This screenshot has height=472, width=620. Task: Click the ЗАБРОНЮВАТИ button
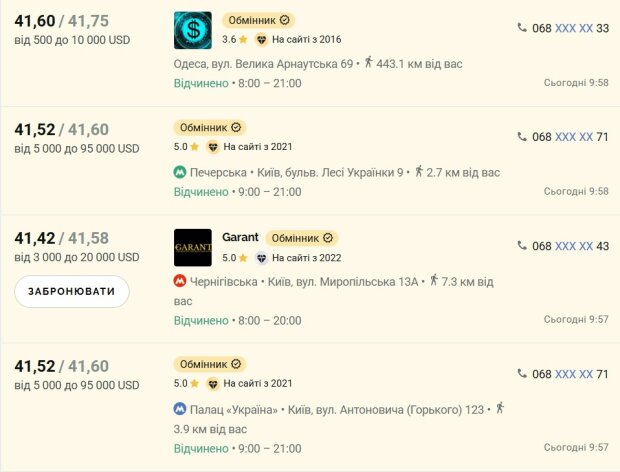tap(72, 291)
